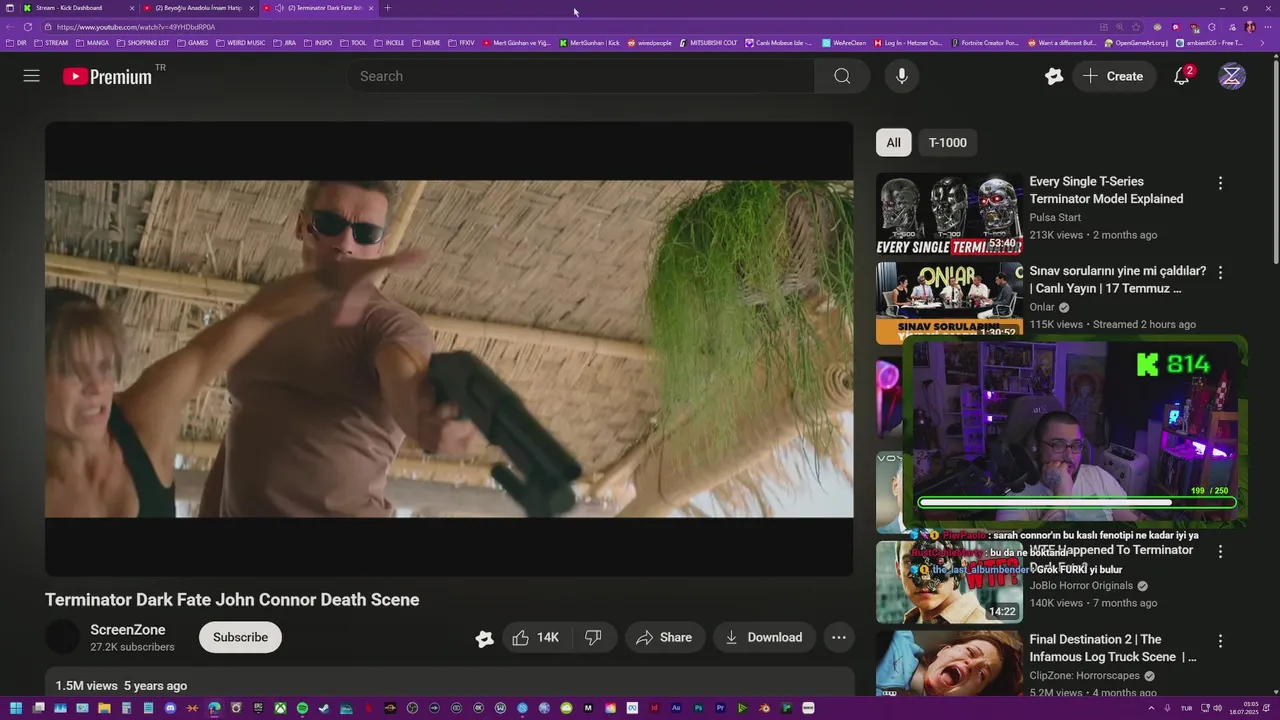
Task: Open INSPO bookmarks folder
Action: click(x=318, y=43)
